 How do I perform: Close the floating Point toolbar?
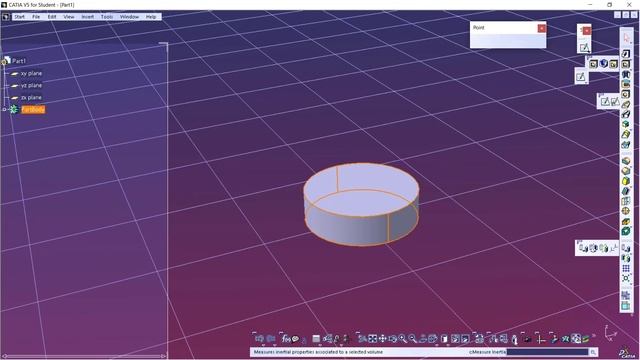point(541,28)
